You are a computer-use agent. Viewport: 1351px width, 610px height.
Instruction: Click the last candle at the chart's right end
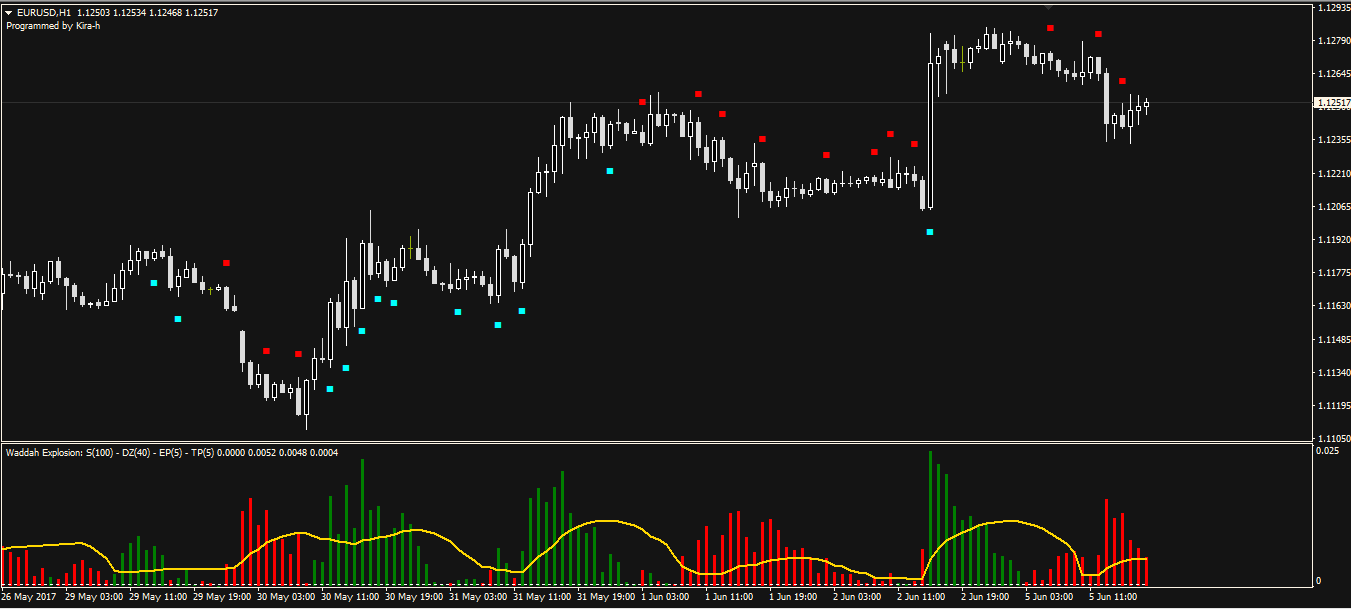point(1146,104)
